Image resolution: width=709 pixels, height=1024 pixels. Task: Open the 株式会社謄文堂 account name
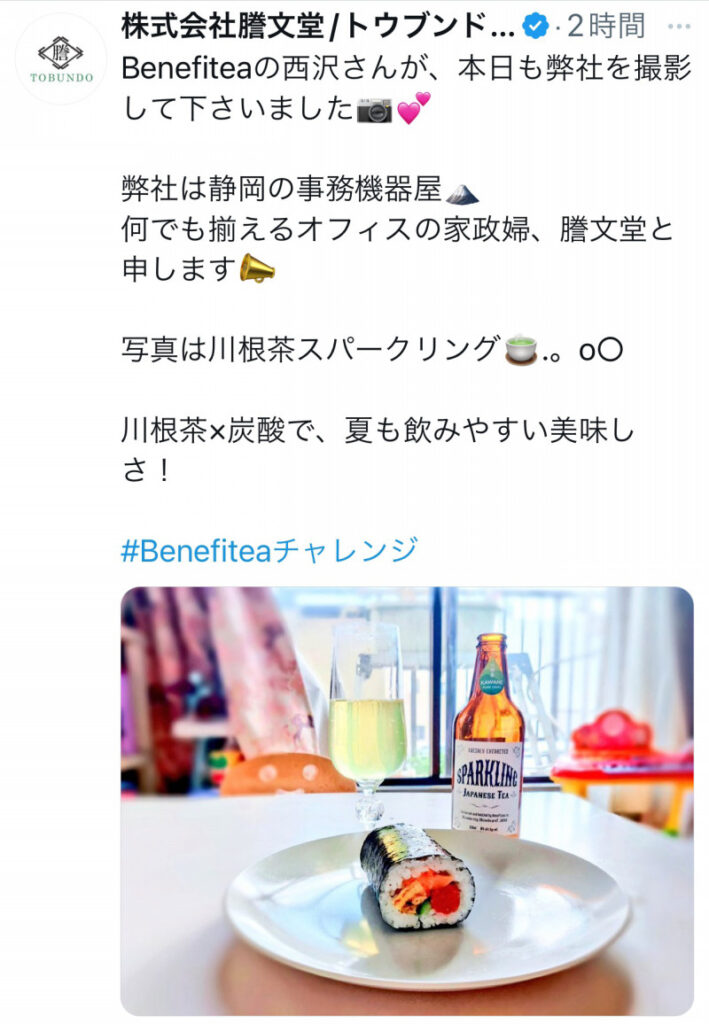click(318, 26)
